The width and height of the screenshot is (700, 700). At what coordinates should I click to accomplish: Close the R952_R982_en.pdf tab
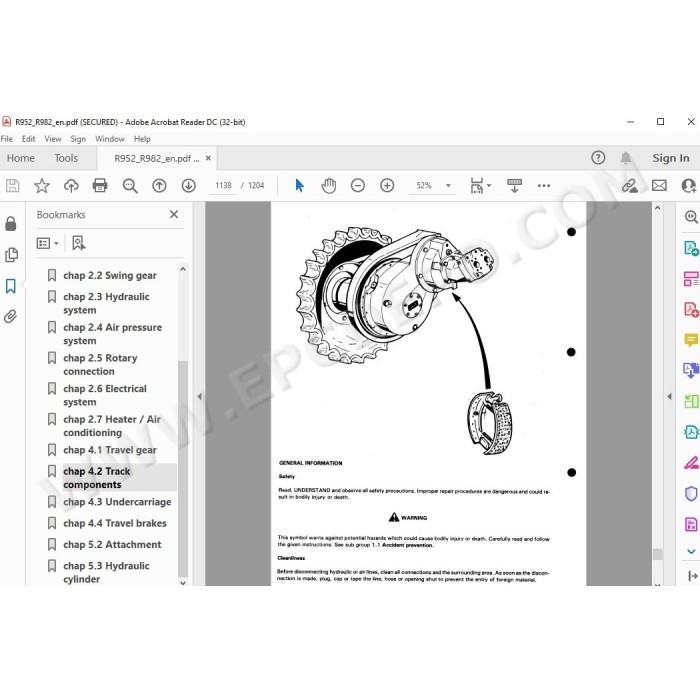[208, 158]
